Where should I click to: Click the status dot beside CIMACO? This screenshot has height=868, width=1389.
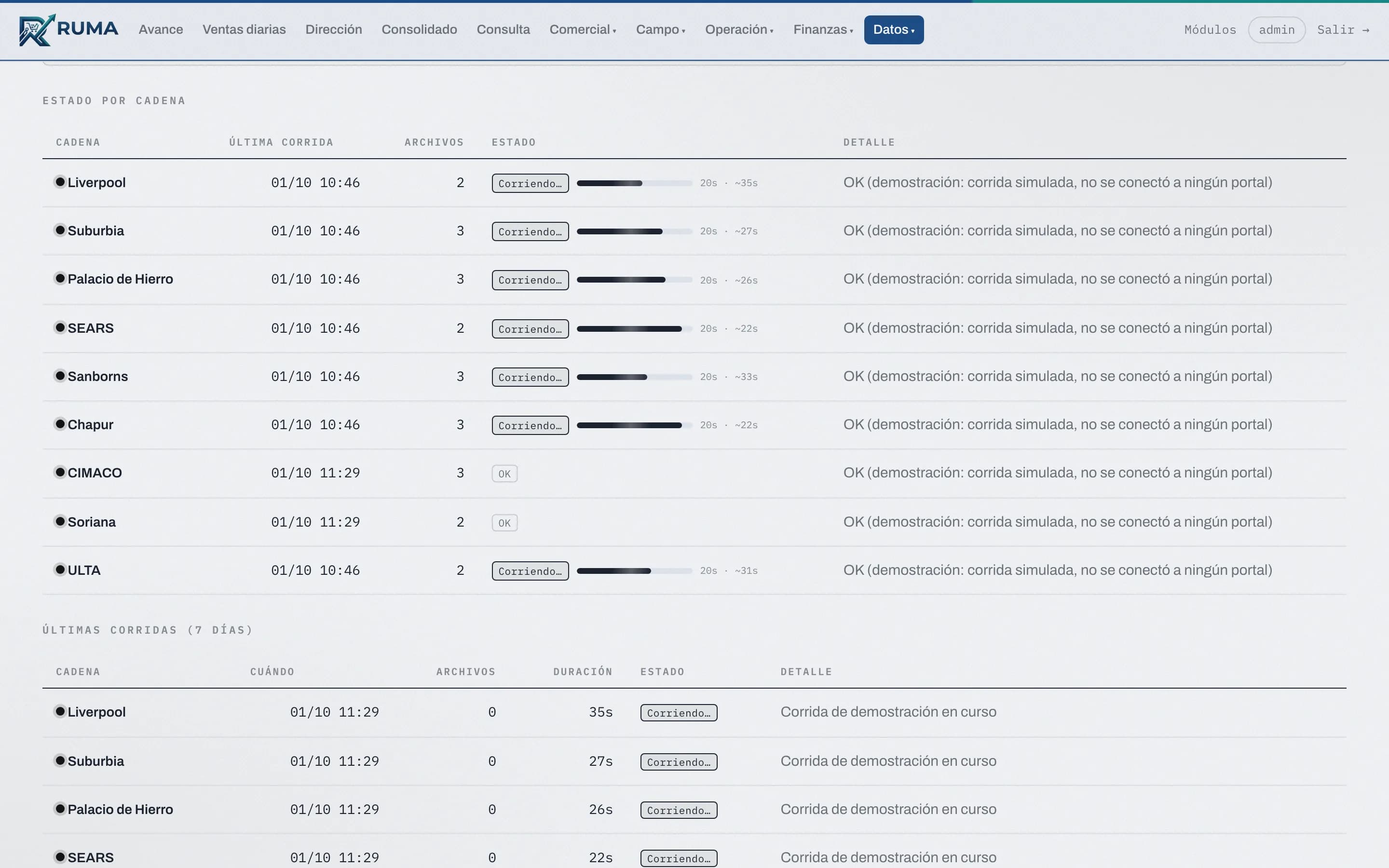(x=60, y=473)
